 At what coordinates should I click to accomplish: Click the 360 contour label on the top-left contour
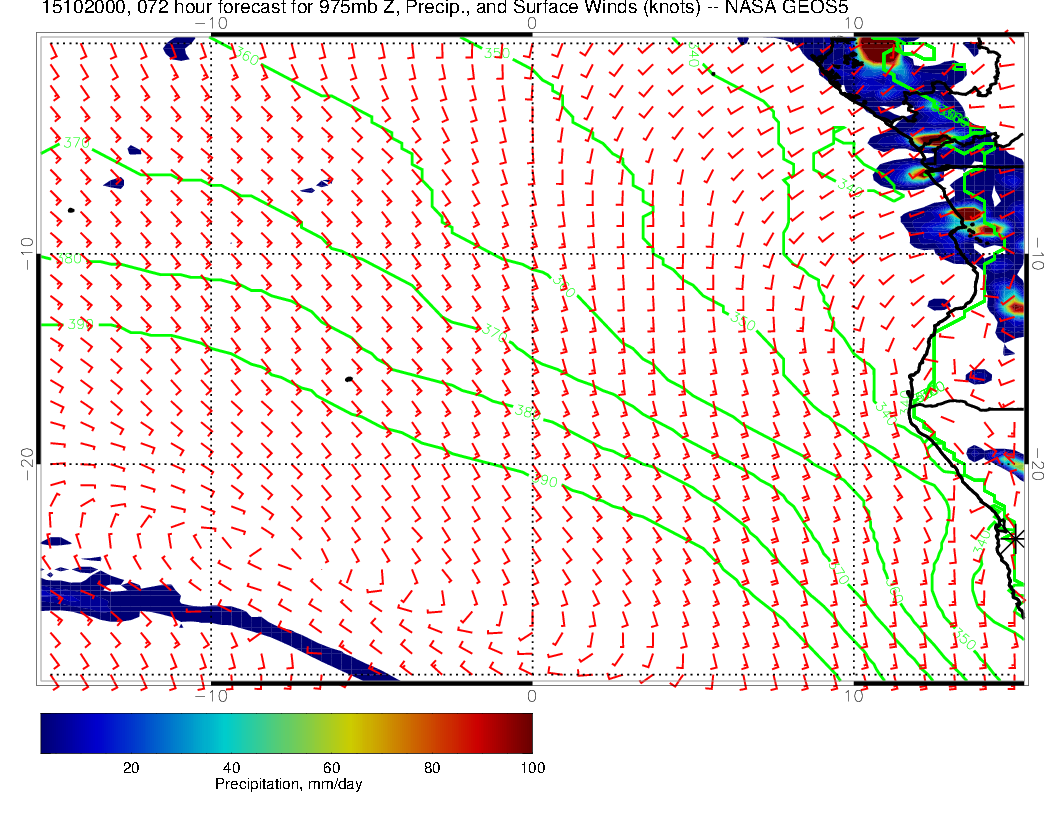pos(246,57)
